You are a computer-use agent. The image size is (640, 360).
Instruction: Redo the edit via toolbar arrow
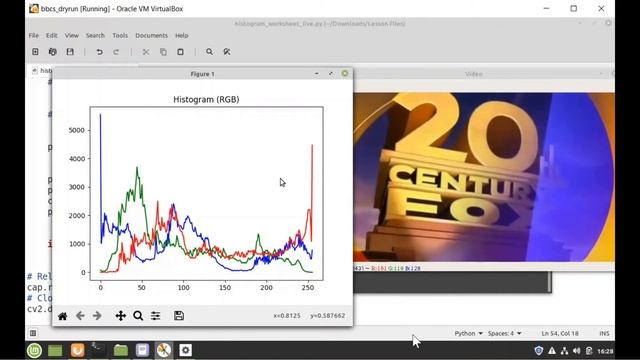(x=116, y=52)
